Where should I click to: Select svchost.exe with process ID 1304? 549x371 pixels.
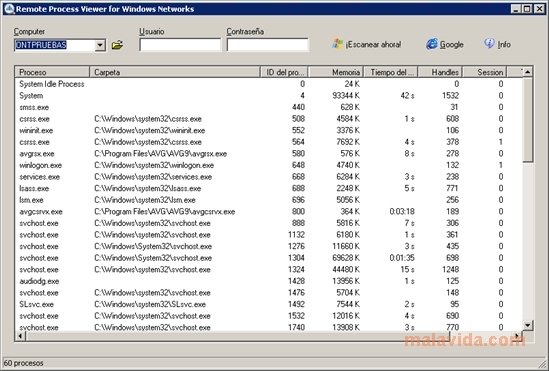pos(269,258)
